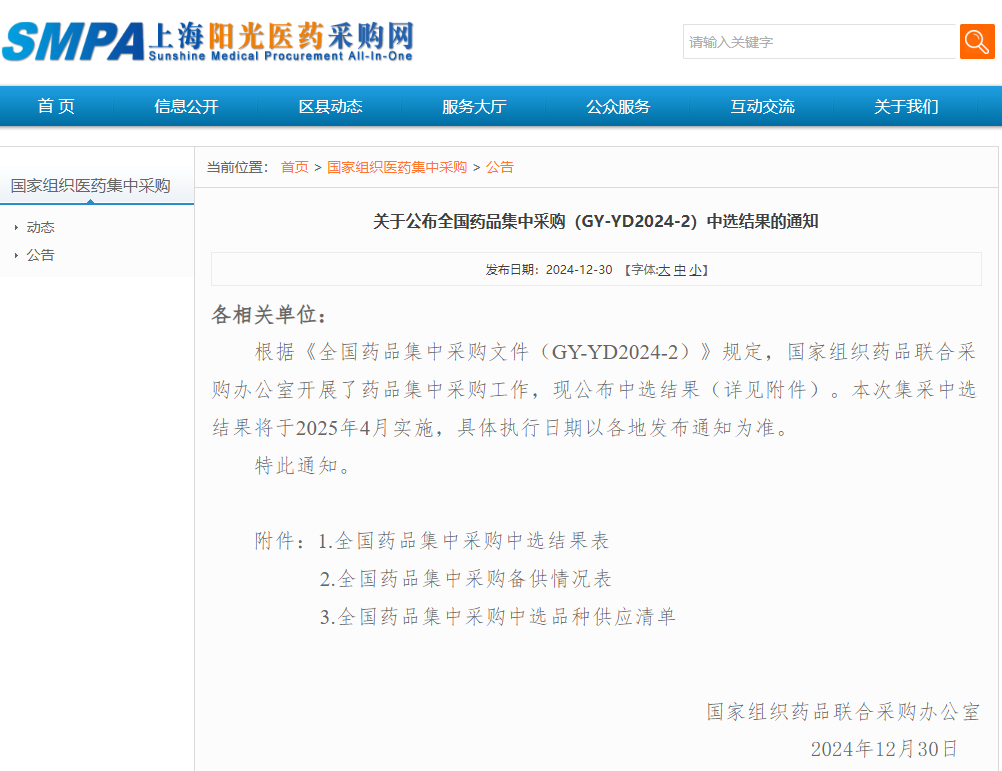Open the 互动交流 navigation menu
Viewport: 1002px width, 771px height.
(x=762, y=106)
